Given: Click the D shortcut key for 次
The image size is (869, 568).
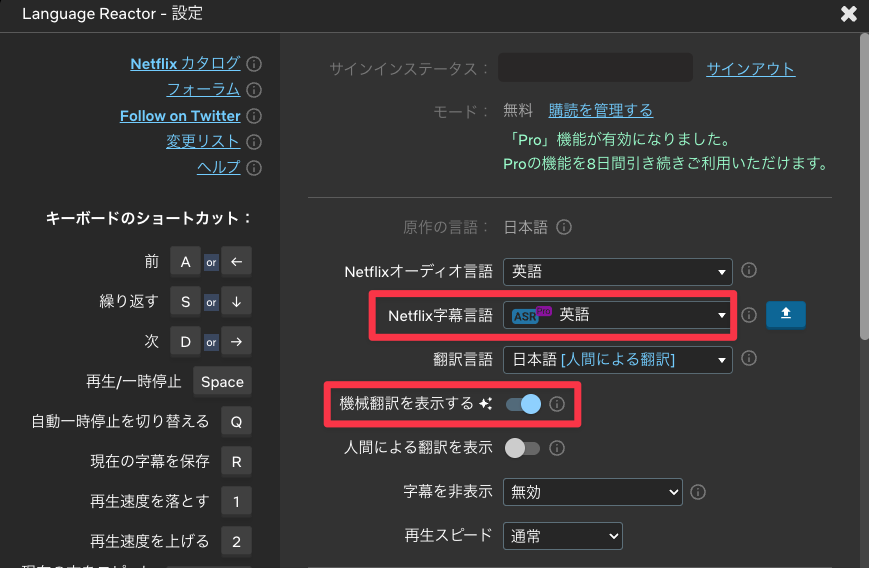Looking at the screenshot, I should point(185,341).
